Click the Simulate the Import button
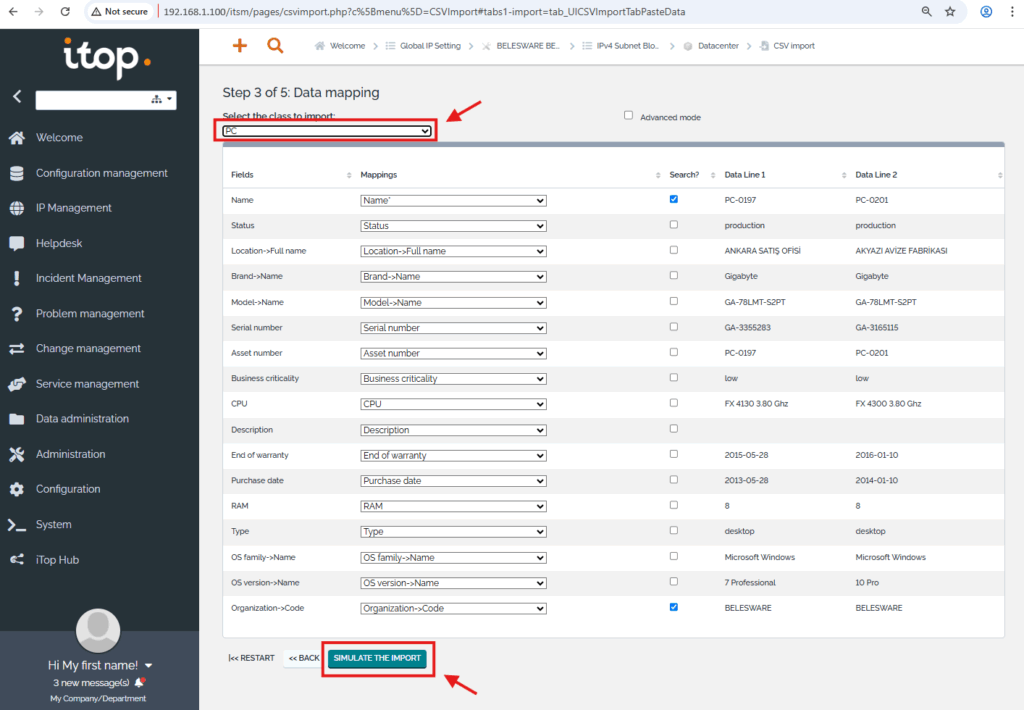 377,658
